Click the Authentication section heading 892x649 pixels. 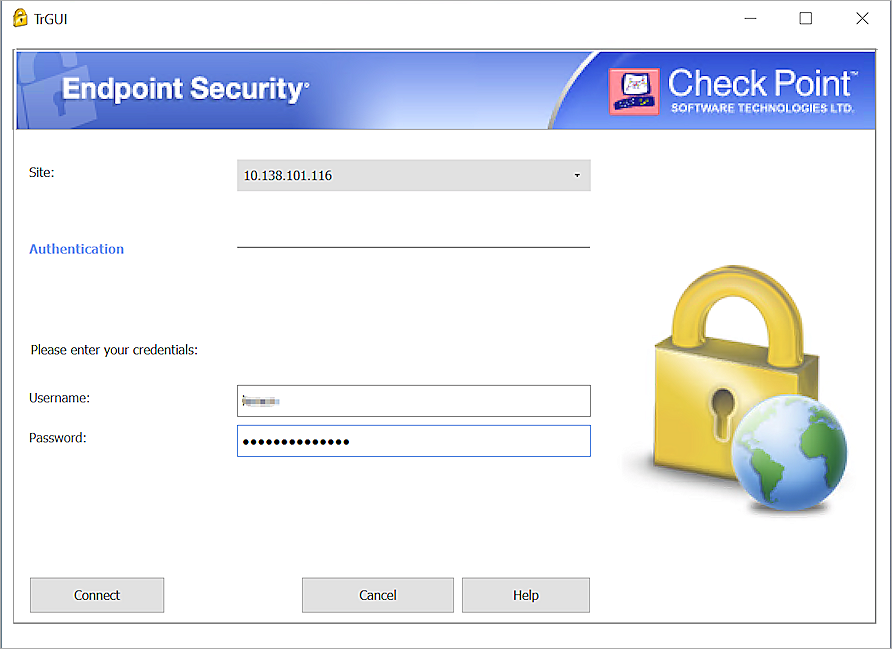click(76, 249)
